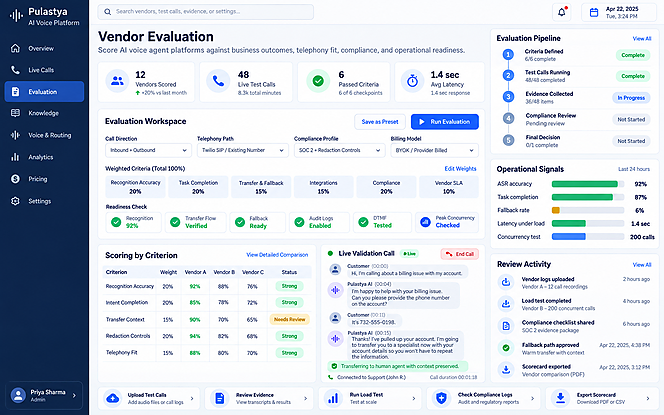Click the Needs Review status badge
Screen dimensions: 664x415
(x=290, y=319)
